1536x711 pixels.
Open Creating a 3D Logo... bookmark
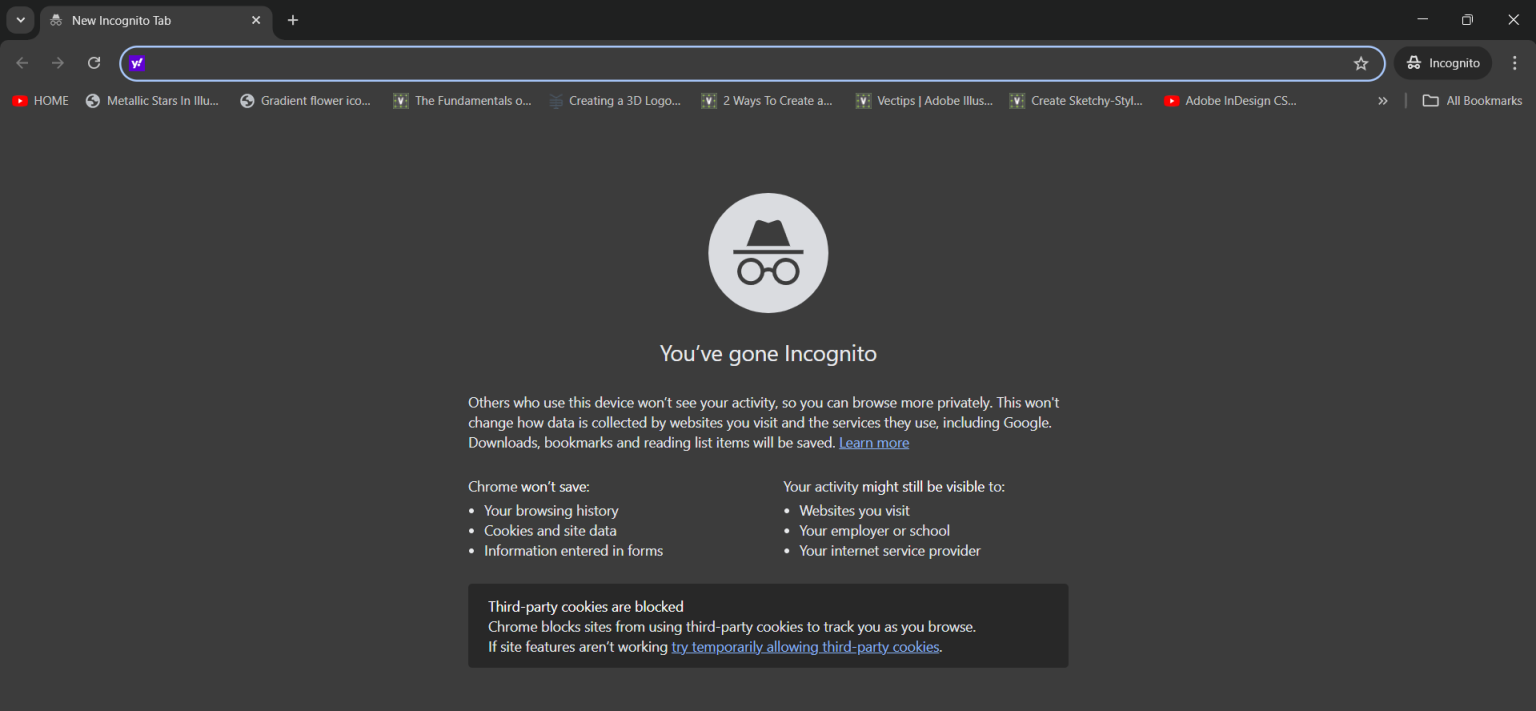(615, 101)
